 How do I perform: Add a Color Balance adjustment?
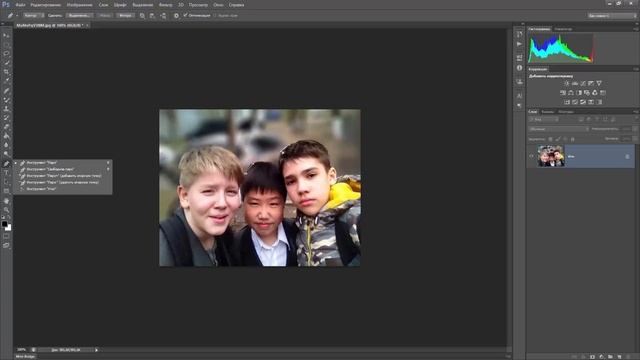pos(571,93)
